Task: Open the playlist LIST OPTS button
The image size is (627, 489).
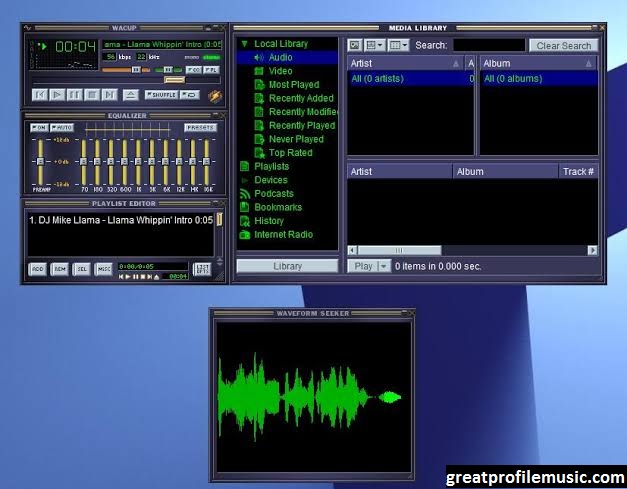Action: [202, 269]
